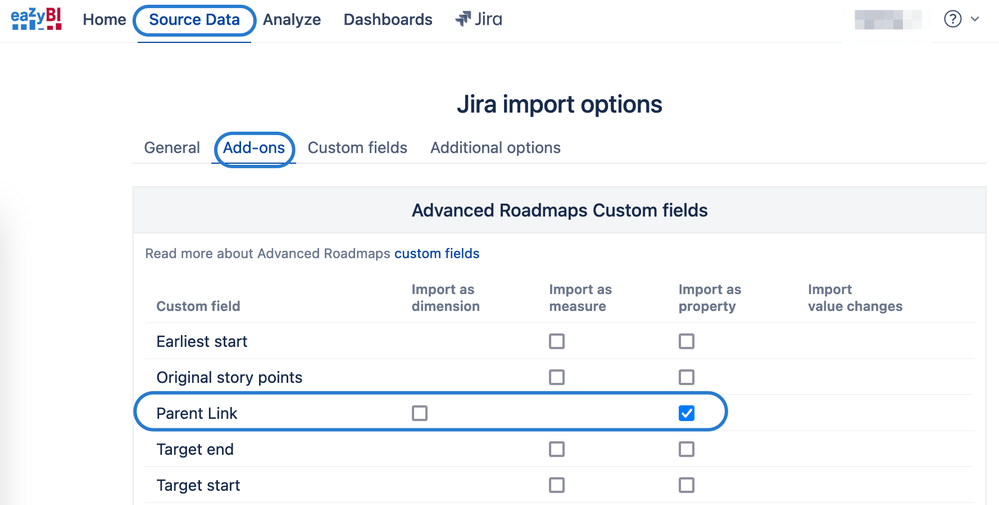The width and height of the screenshot is (999, 505).
Task: Open the Analyze section
Action: coord(292,19)
